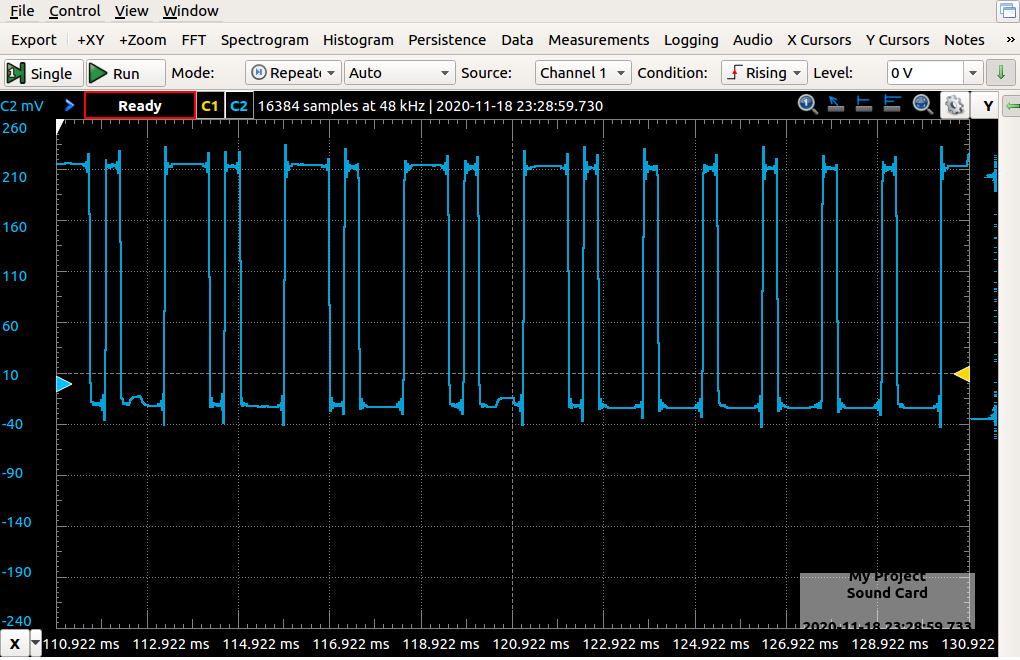1020x660 pixels.
Task: Click the green down arrow button
Action: (x=1000, y=73)
